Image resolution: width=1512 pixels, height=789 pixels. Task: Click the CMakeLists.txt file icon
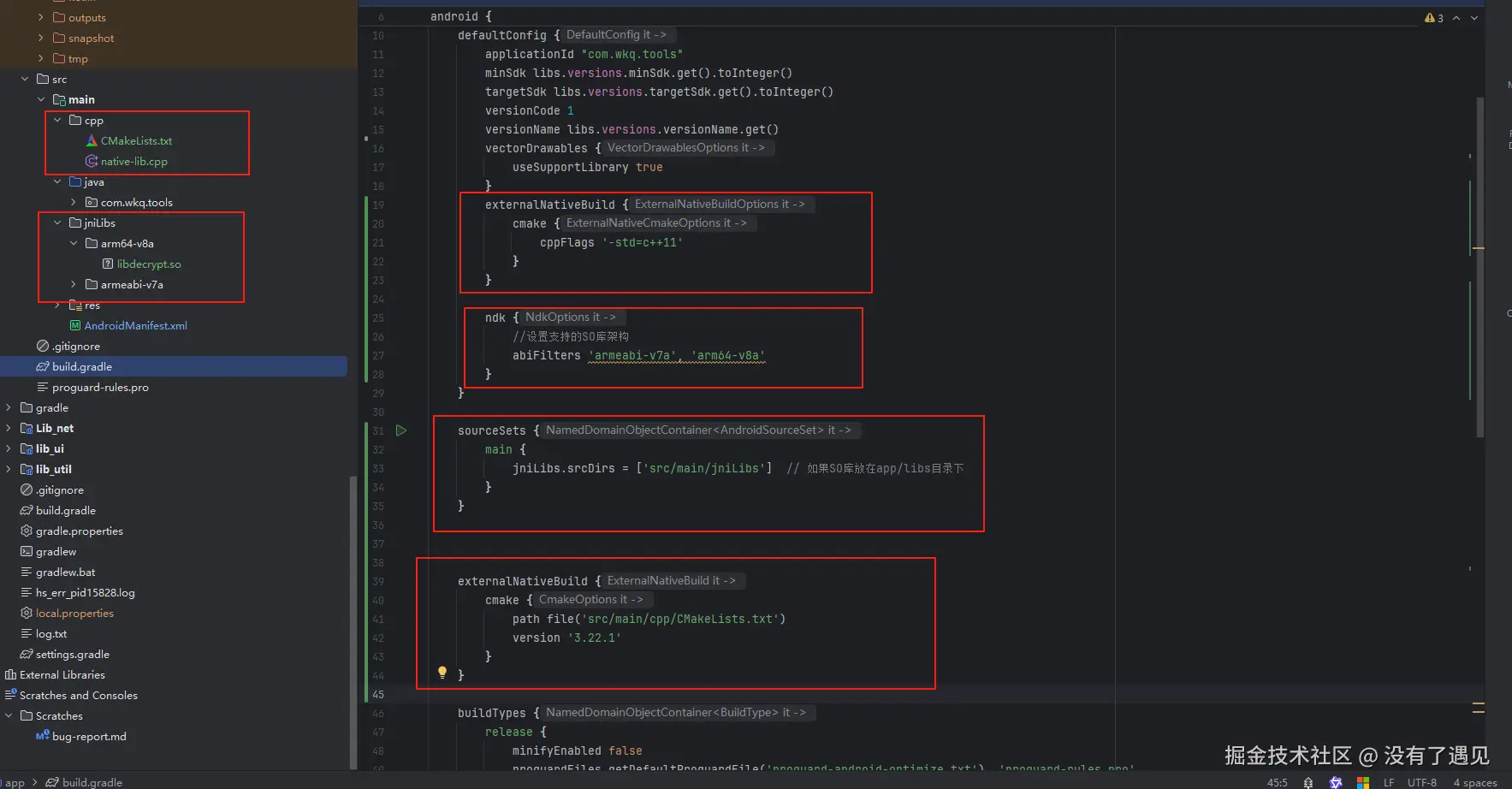pos(92,141)
